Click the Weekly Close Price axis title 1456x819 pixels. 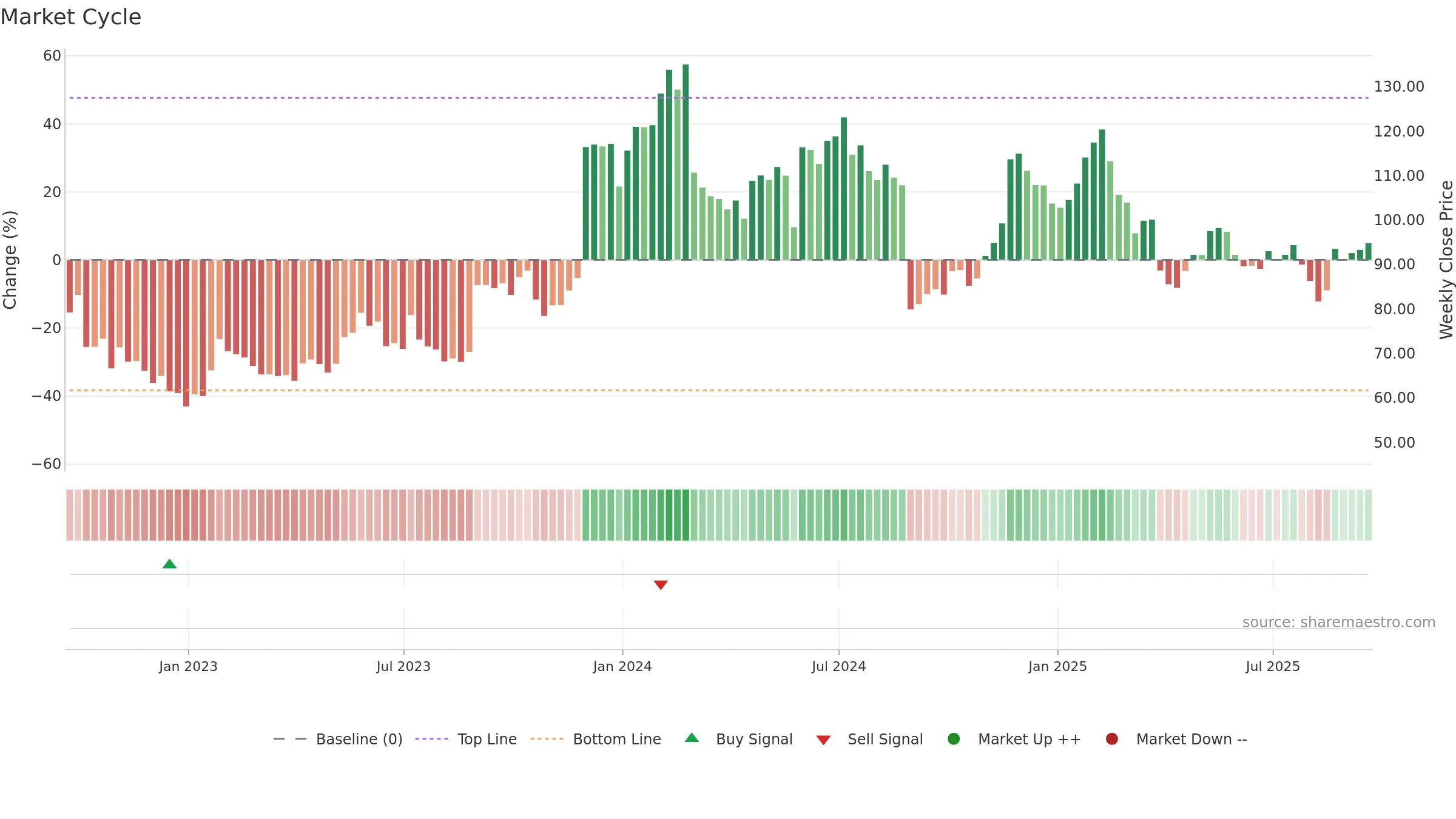click(1446, 260)
